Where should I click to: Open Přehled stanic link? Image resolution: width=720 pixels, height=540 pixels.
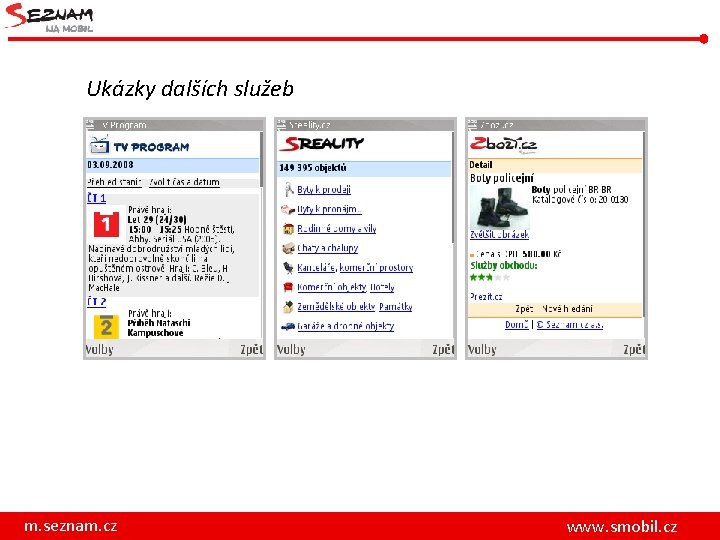[114, 182]
